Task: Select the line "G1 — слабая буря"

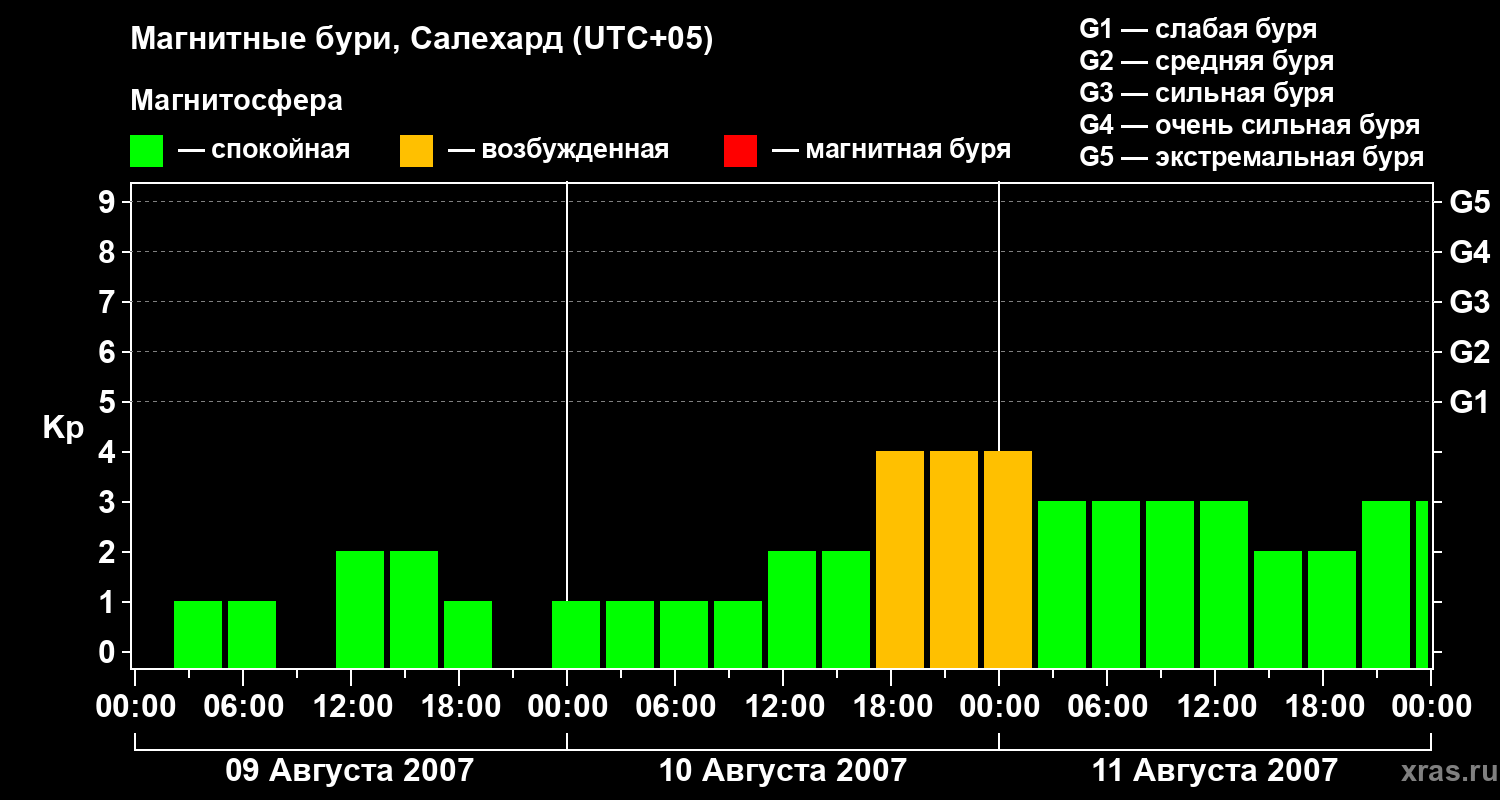Action: tap(1198, 29)
